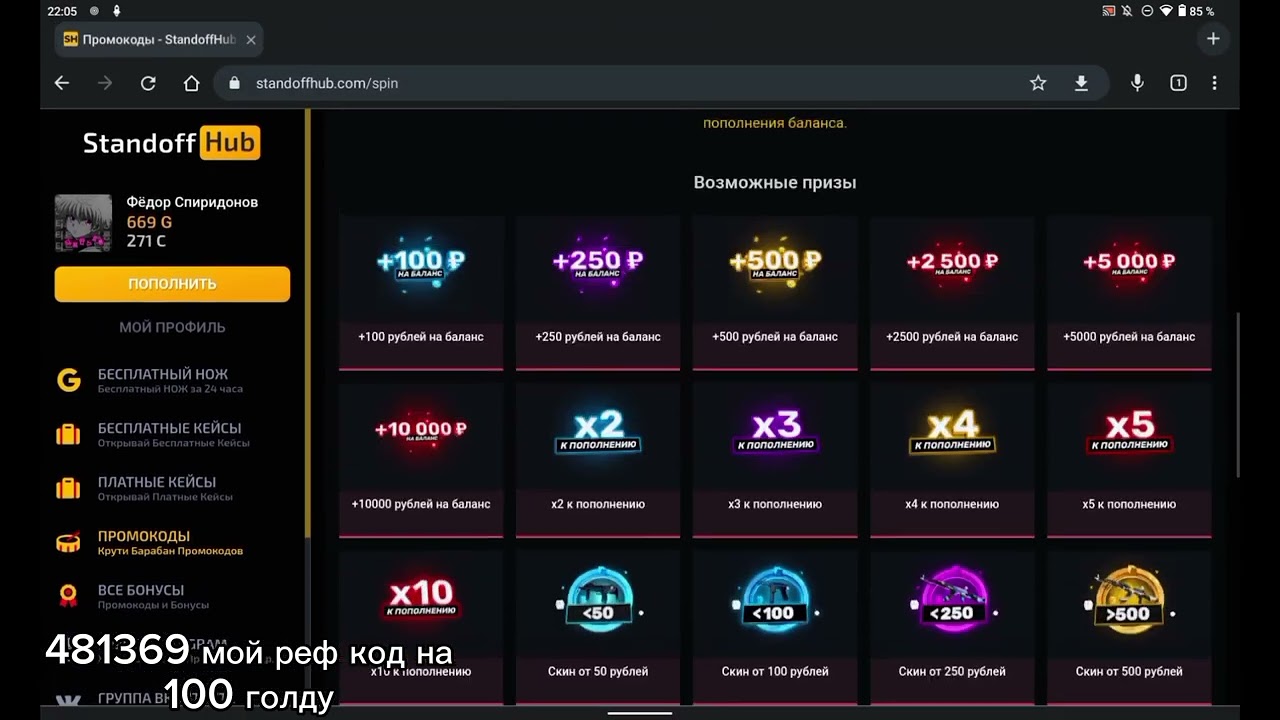
Task: Click the <50 skin prize badge
Action: 598,602
